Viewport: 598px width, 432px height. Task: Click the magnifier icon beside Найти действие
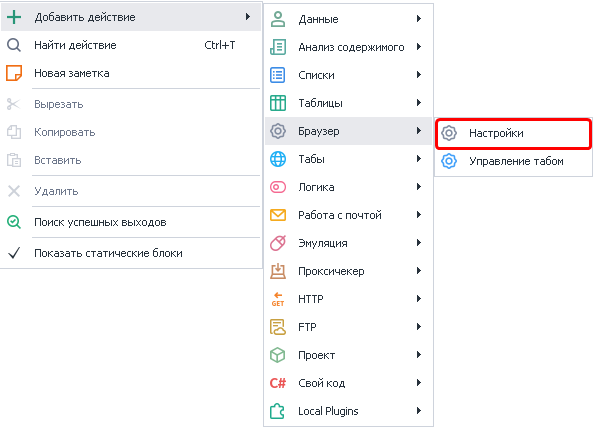(14, 45)
